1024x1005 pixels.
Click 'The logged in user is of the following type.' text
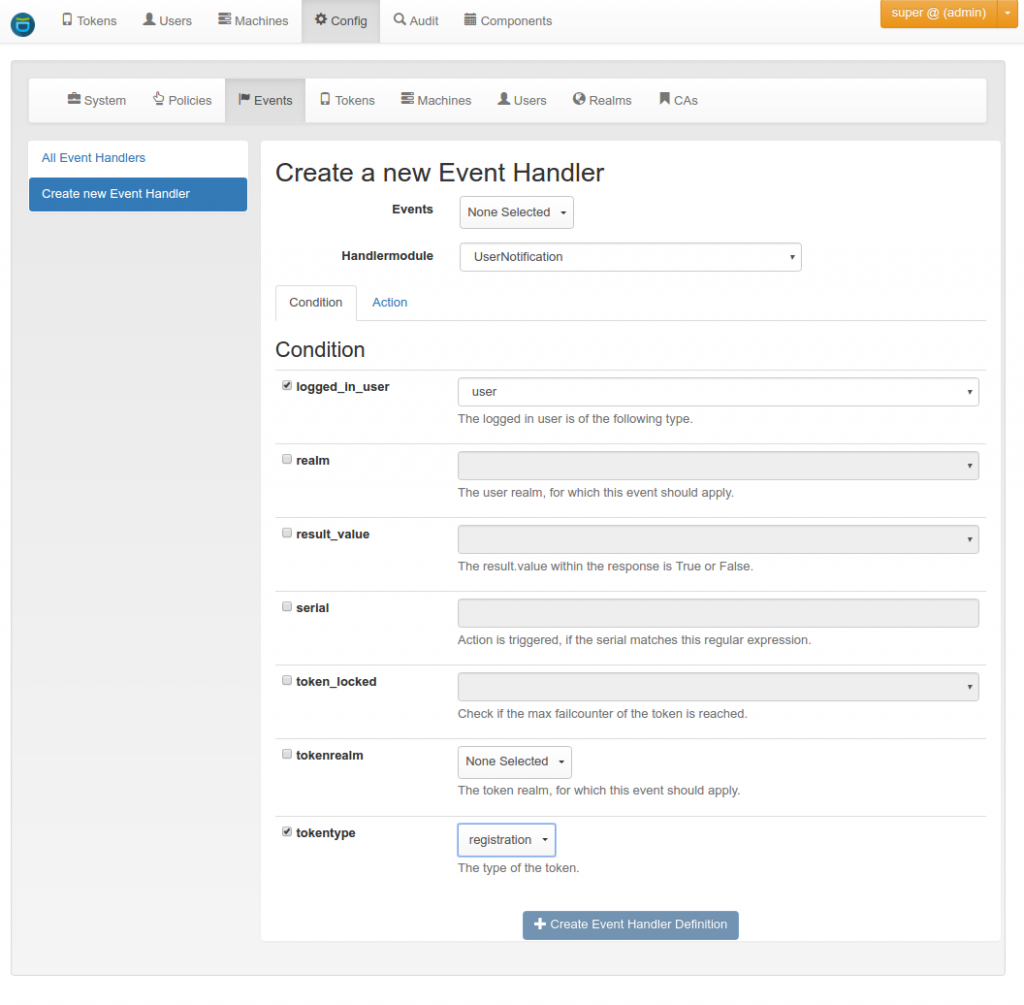575,419
